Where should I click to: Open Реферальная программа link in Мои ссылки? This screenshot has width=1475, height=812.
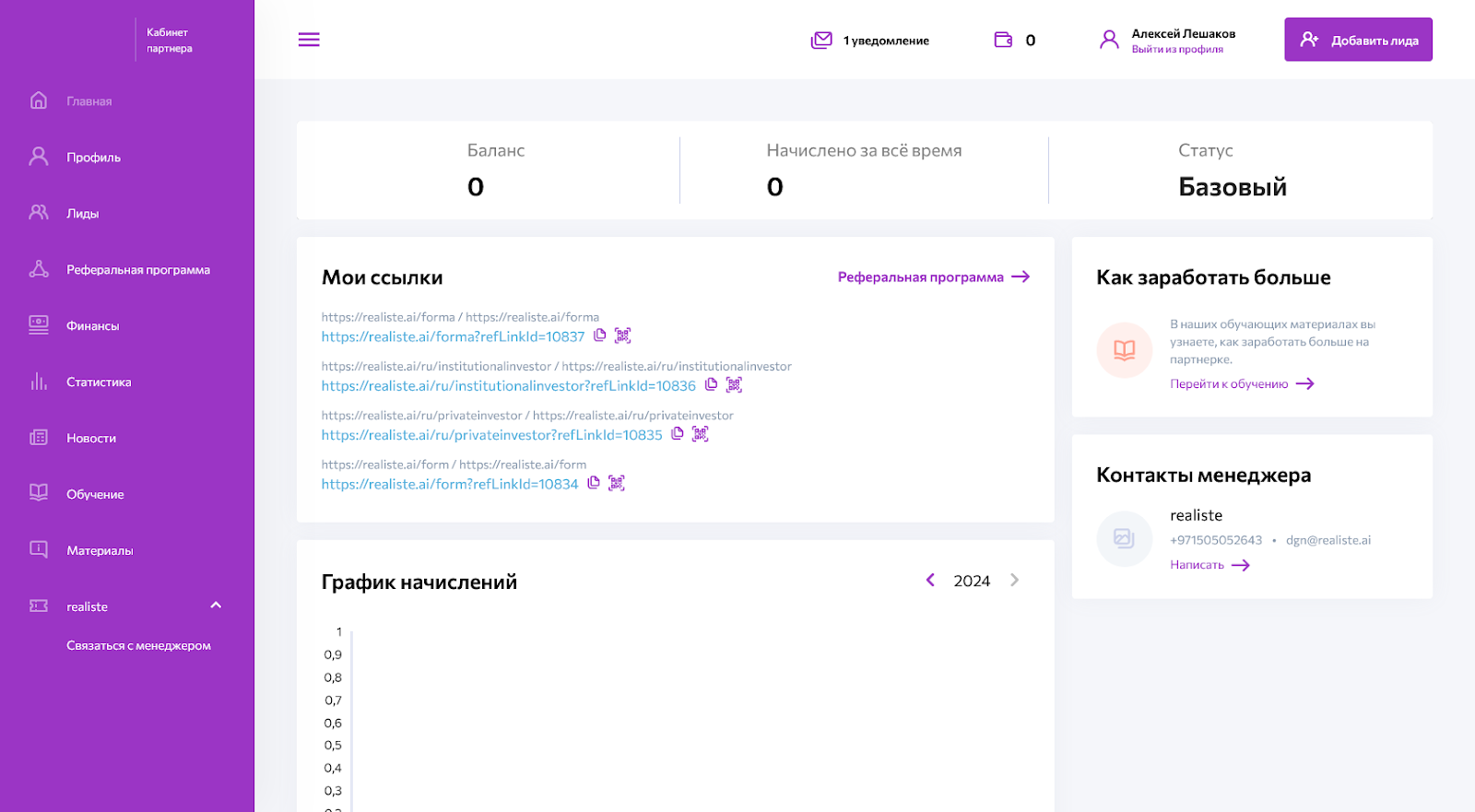934,277
